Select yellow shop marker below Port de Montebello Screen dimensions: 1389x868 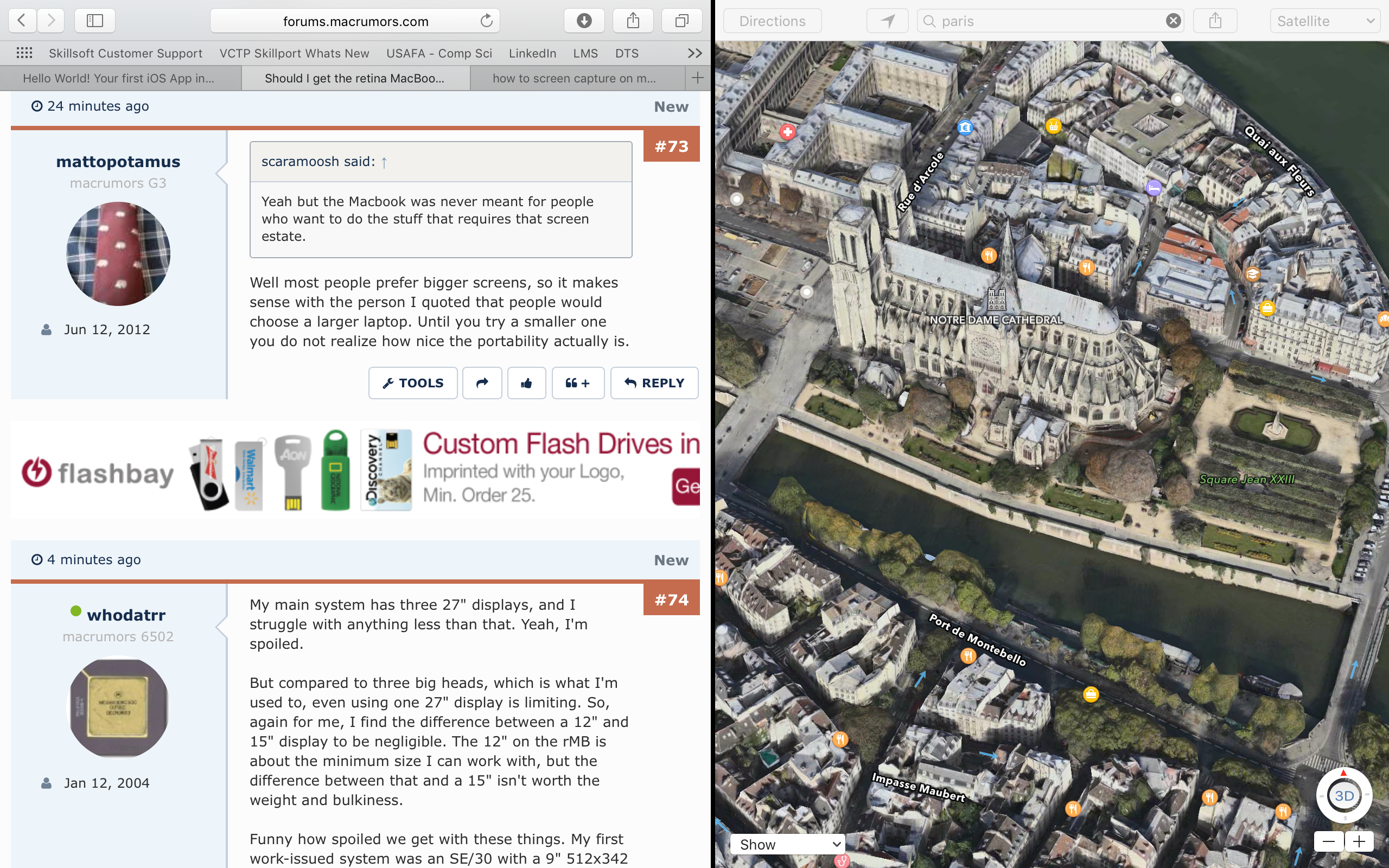(1091, 694)
